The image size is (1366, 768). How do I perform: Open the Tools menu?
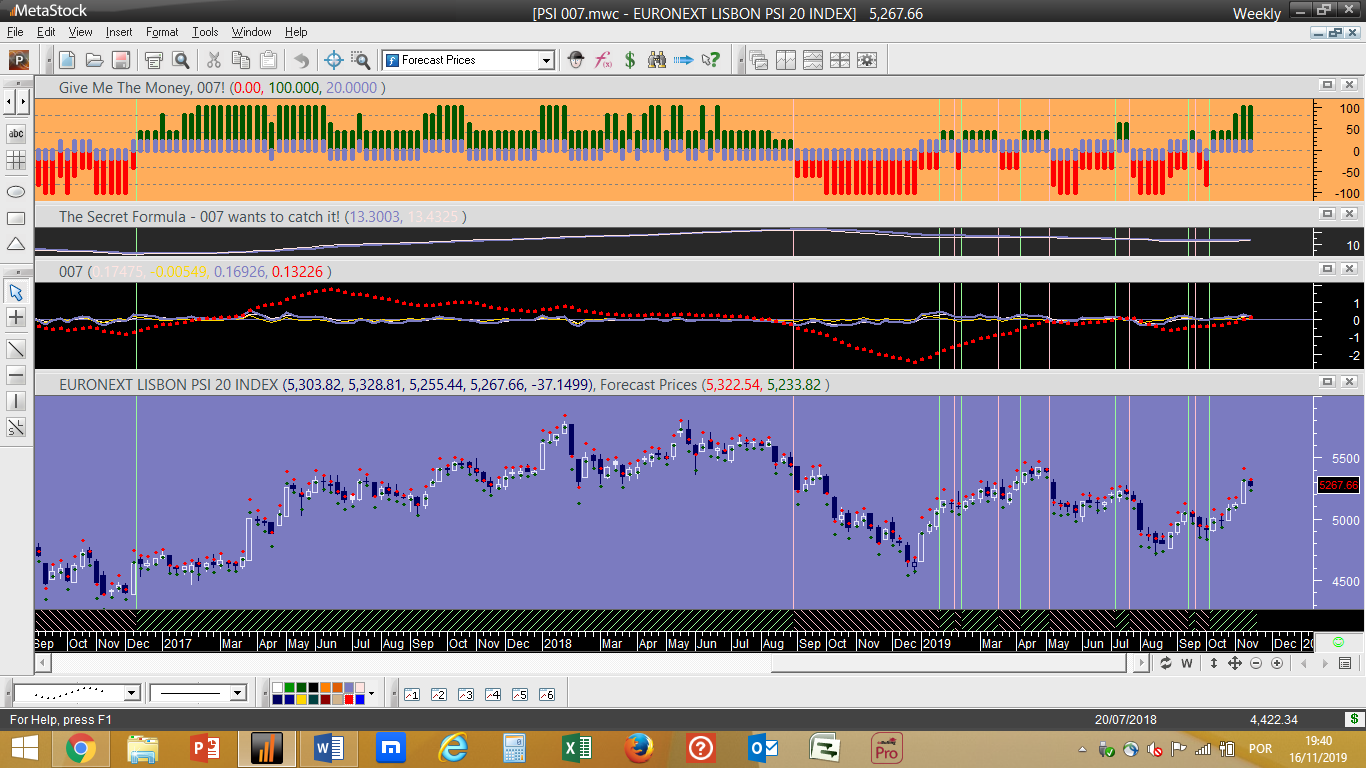(x=205, y=32)
